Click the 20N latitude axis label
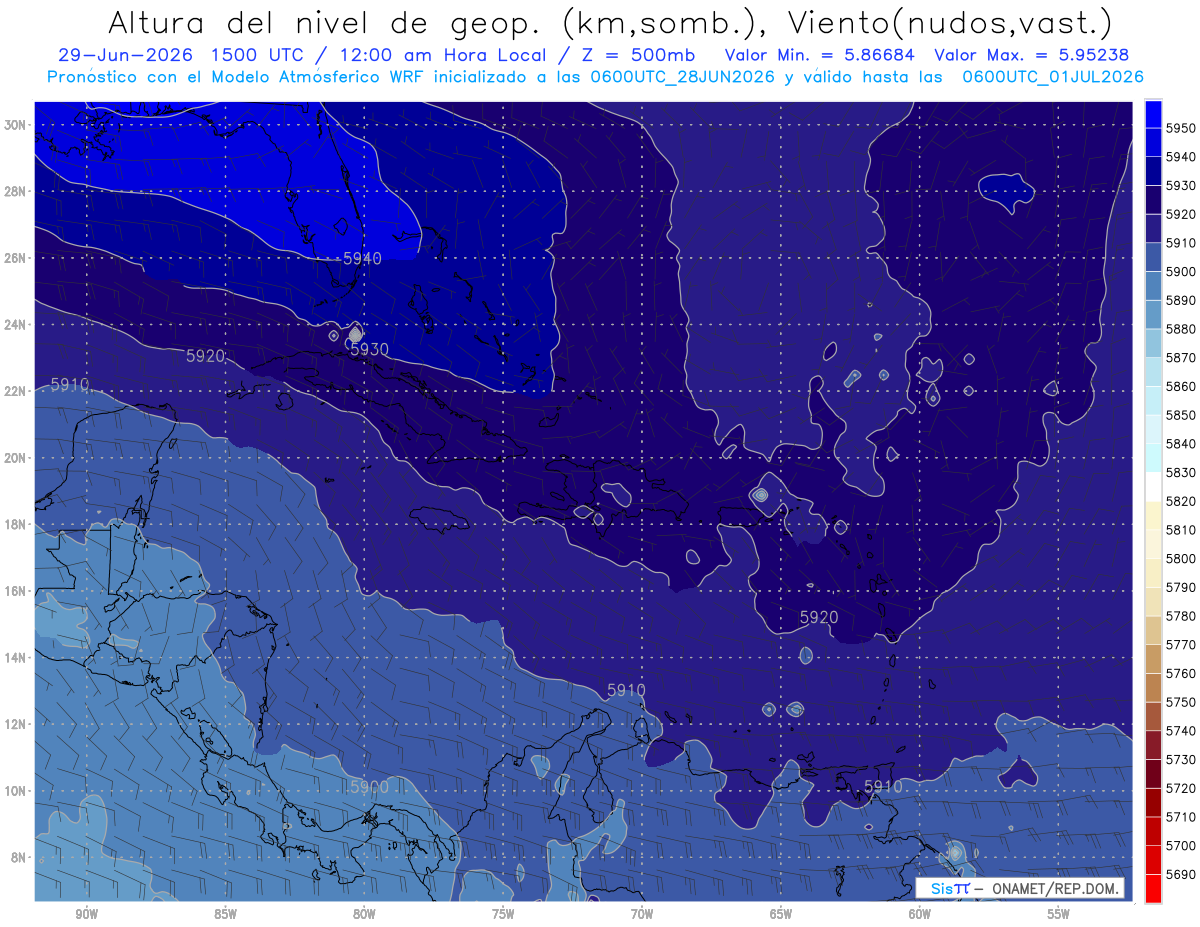Screen dimensions: 1200x927 click(15, 458)
